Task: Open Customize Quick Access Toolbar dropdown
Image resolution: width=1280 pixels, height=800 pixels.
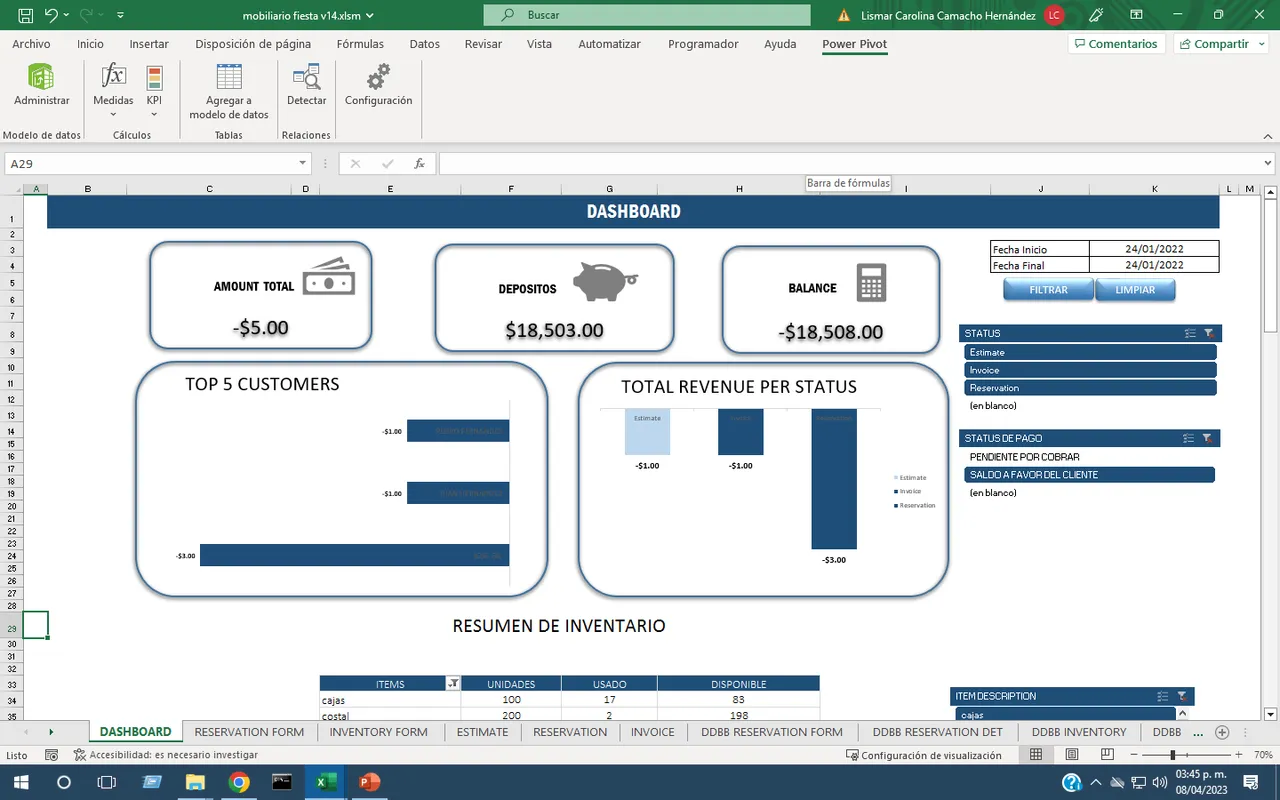Action: point(121,15)
